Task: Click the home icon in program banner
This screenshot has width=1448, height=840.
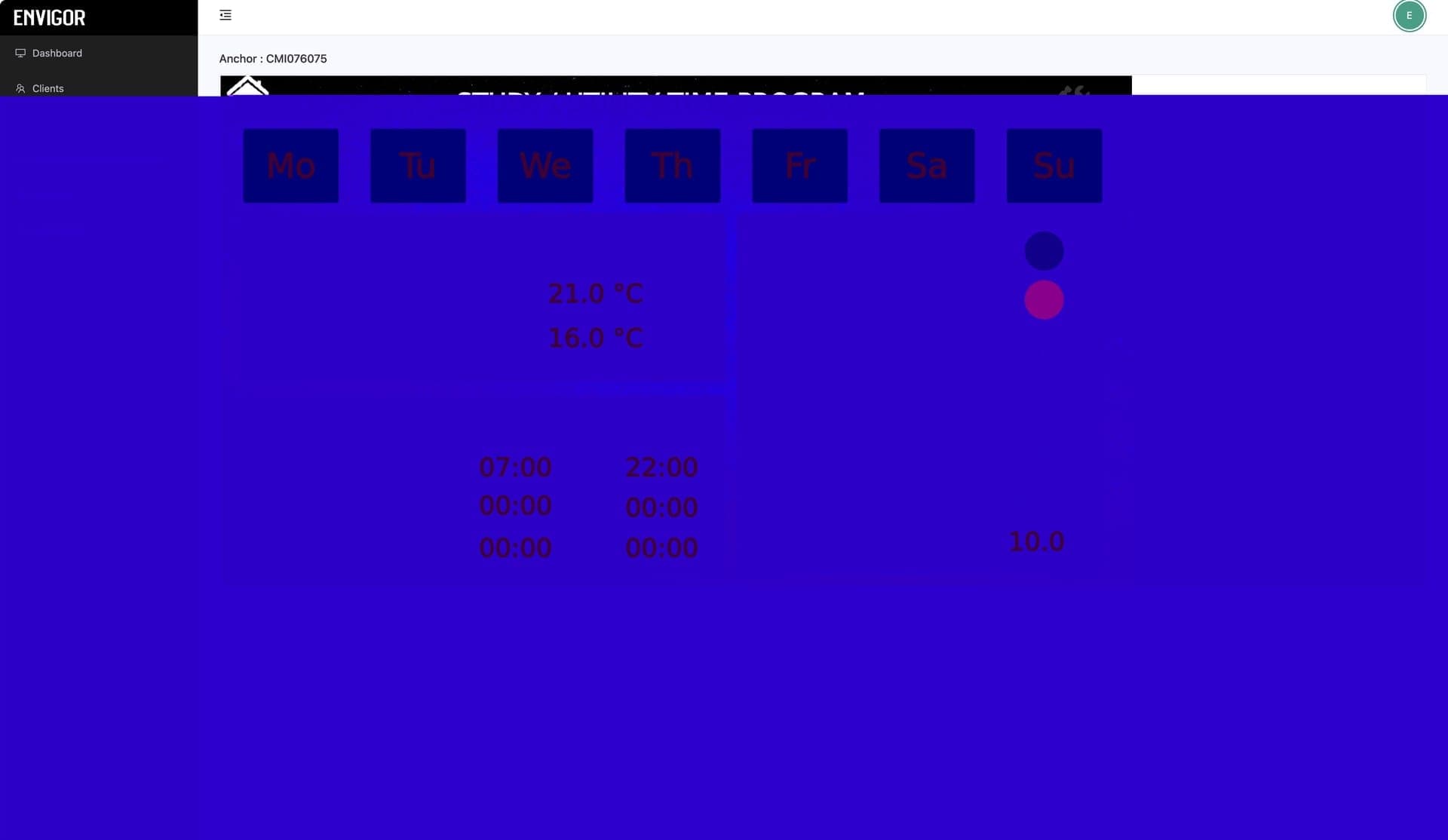Action: [247, 86]
